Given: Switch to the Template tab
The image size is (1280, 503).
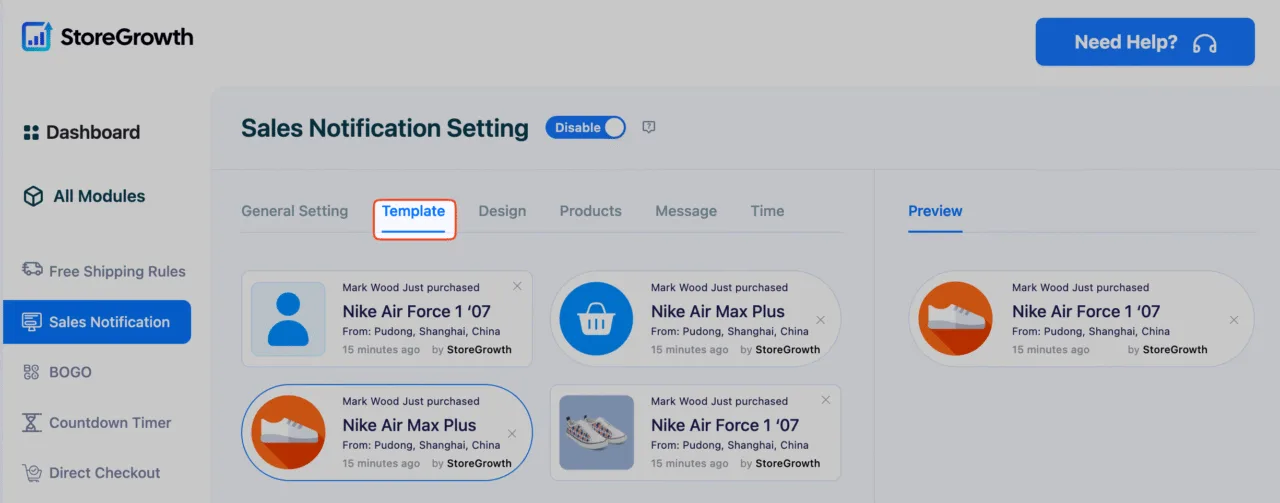Looking at the screenshot, I should coord(414,212).
